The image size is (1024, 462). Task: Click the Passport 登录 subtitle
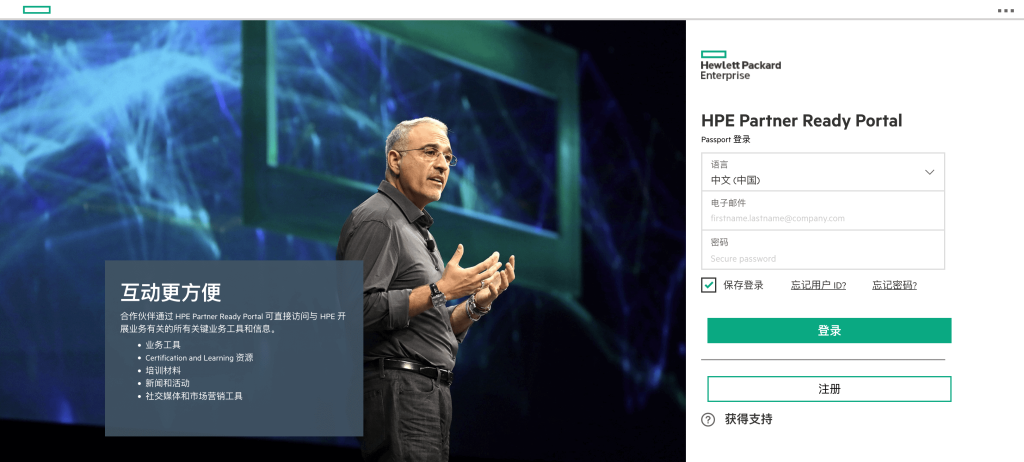click(726, 140)
